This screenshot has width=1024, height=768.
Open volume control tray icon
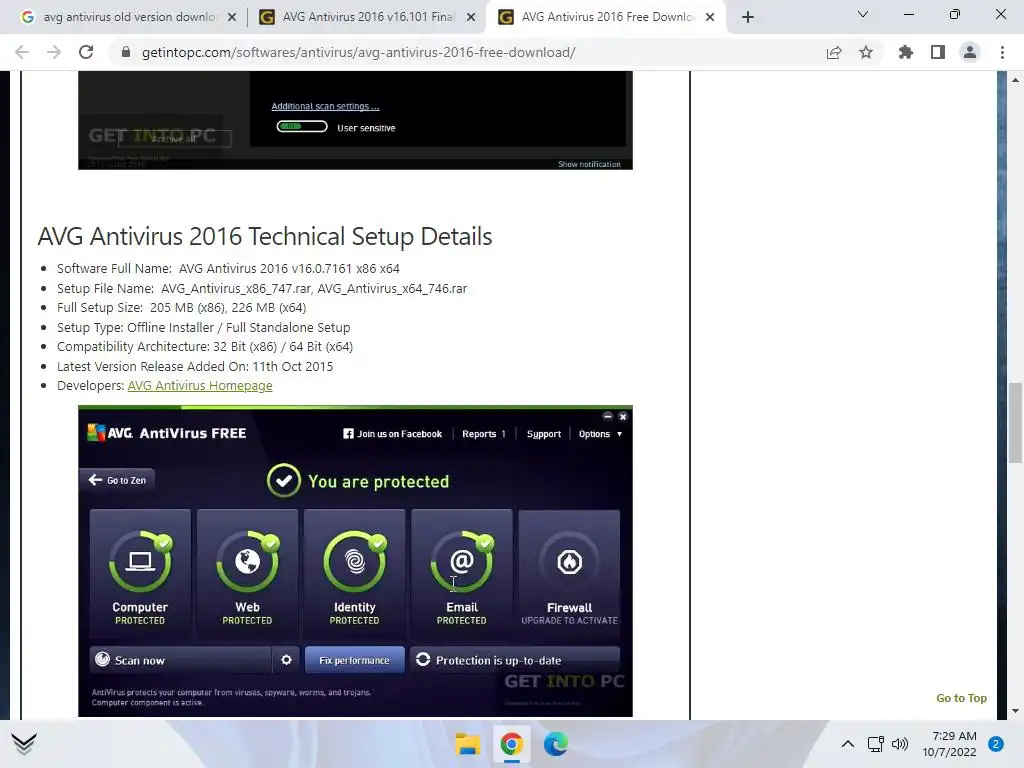(900, 744)
